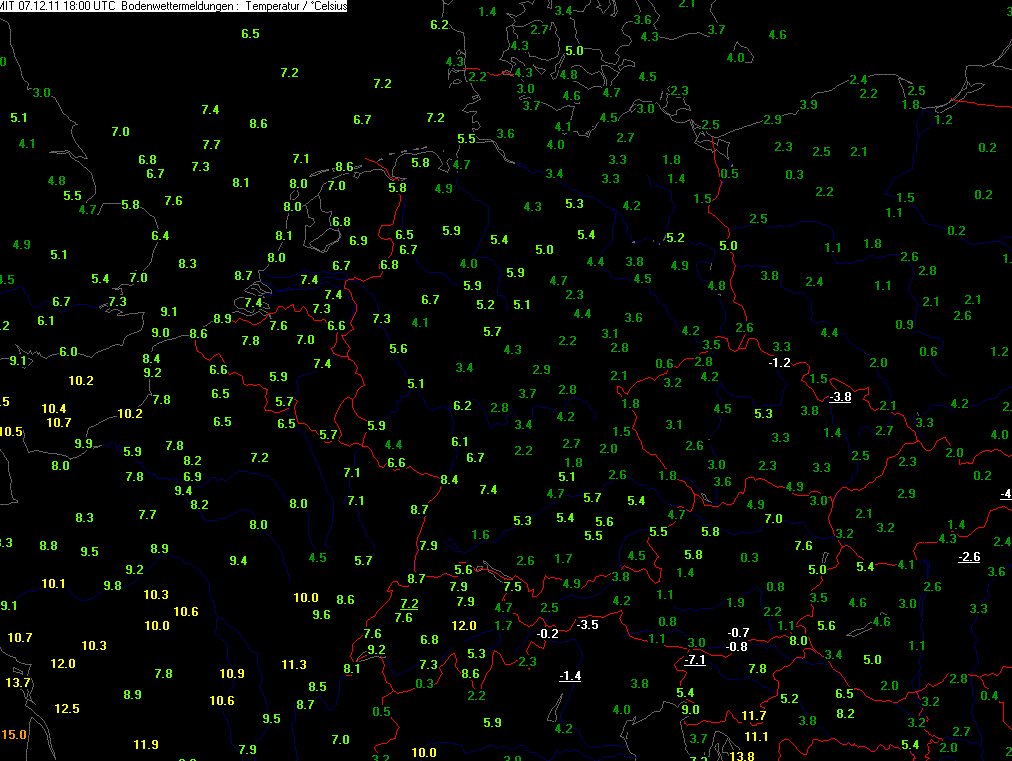Click the -0.7 temperature label

pyautogui.click(x=738, y=632)
